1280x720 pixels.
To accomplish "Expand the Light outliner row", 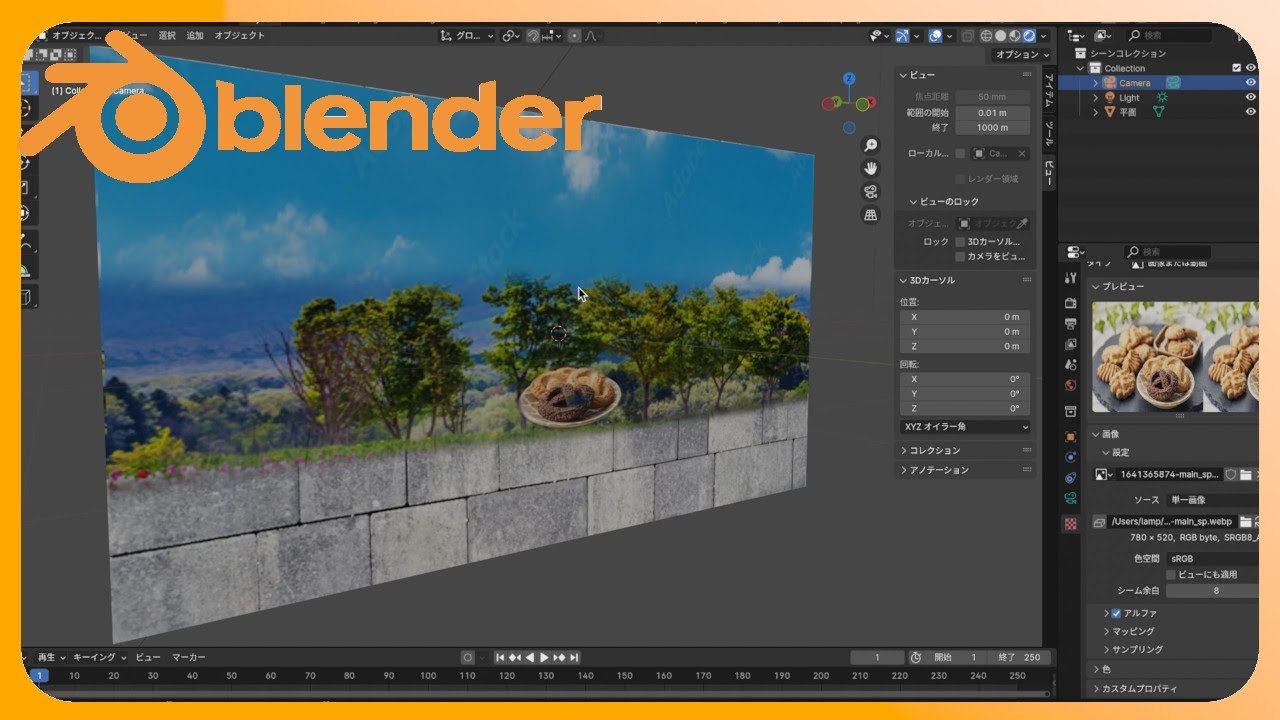I will coord(1096,98).
